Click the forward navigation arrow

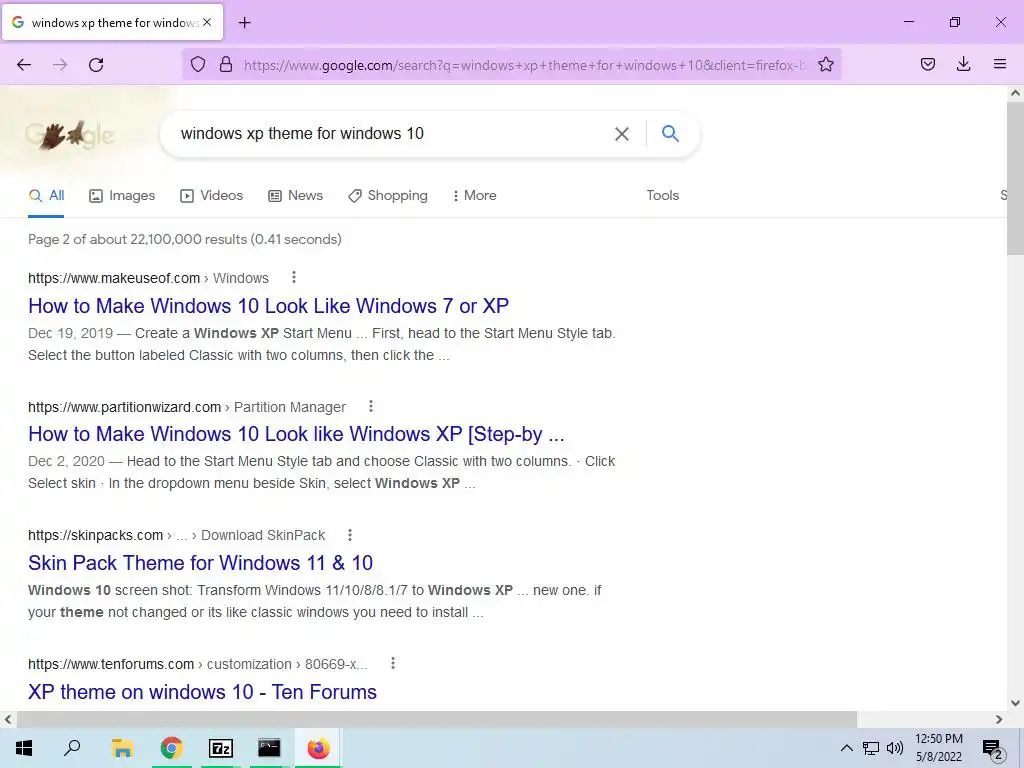coord(60,65)
